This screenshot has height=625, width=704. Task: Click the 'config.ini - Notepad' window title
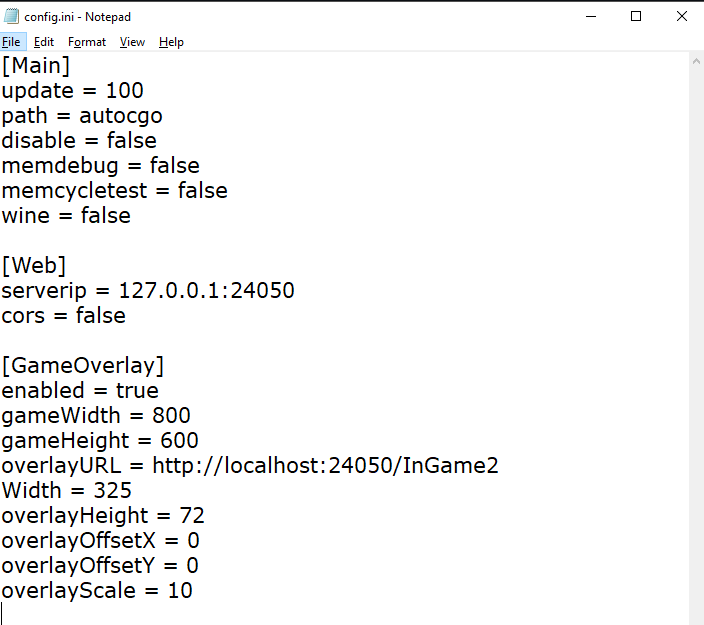click(77, 17)
